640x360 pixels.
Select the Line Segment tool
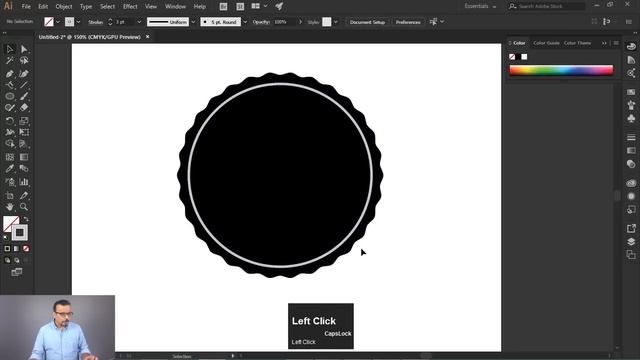[24, 85]
